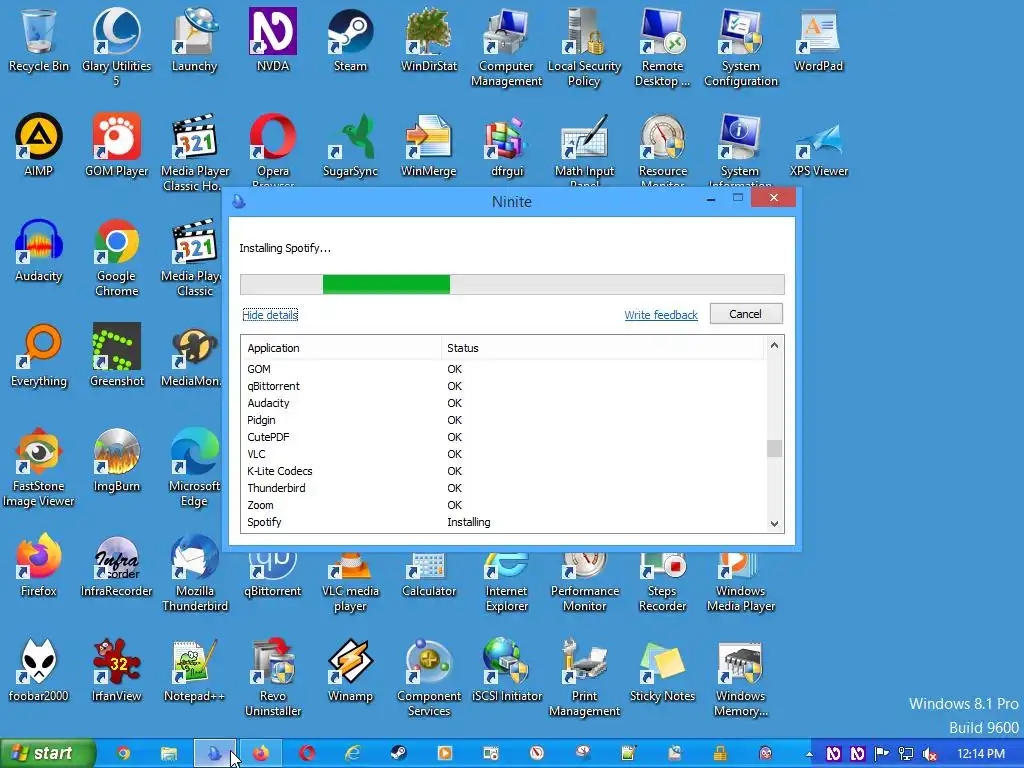
Task: Select the WinMerge desktop shortcut
Action: coord(428,144)
